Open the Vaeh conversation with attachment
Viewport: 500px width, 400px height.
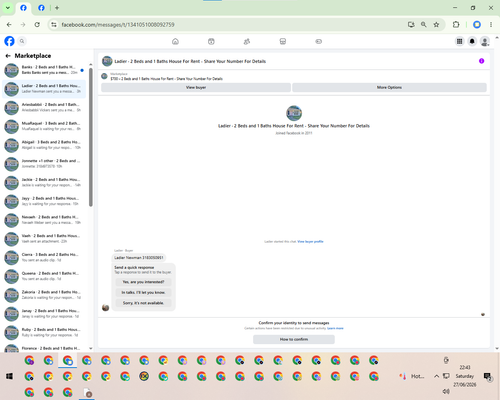(x=44, y=239)
